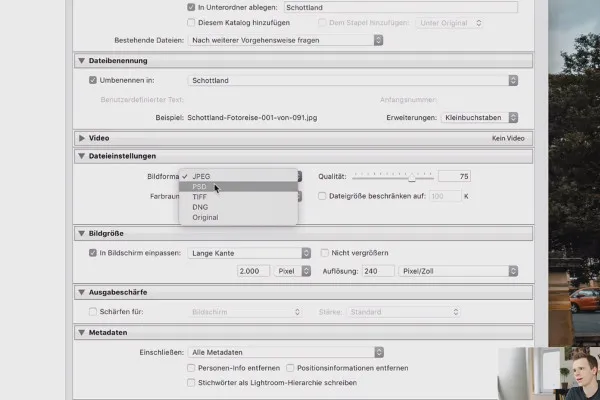Click the Qualität slider handle
Viewport: 600px width, 400px height.
click(x=412, y=178)
